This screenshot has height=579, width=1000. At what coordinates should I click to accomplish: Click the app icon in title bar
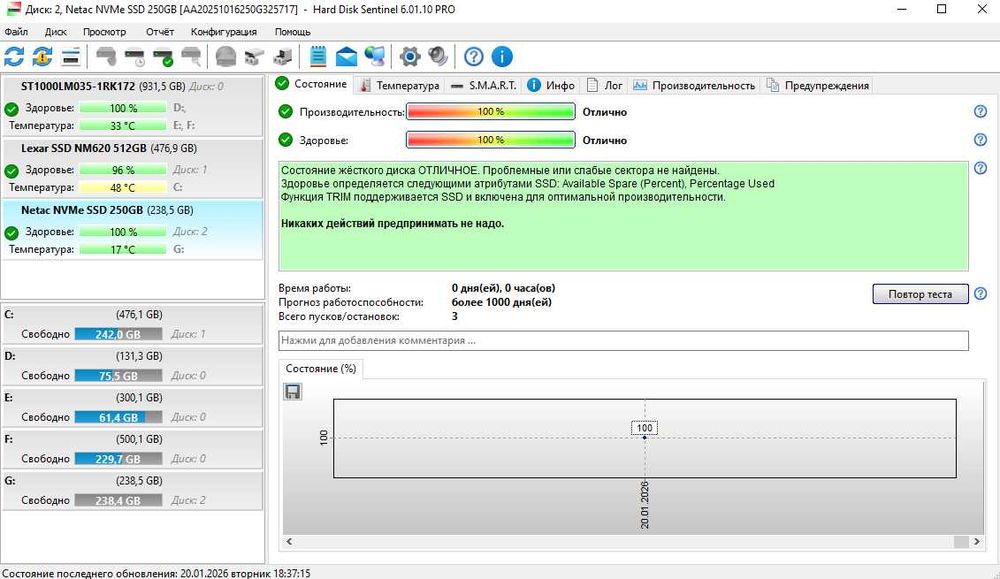pos(13,9)
